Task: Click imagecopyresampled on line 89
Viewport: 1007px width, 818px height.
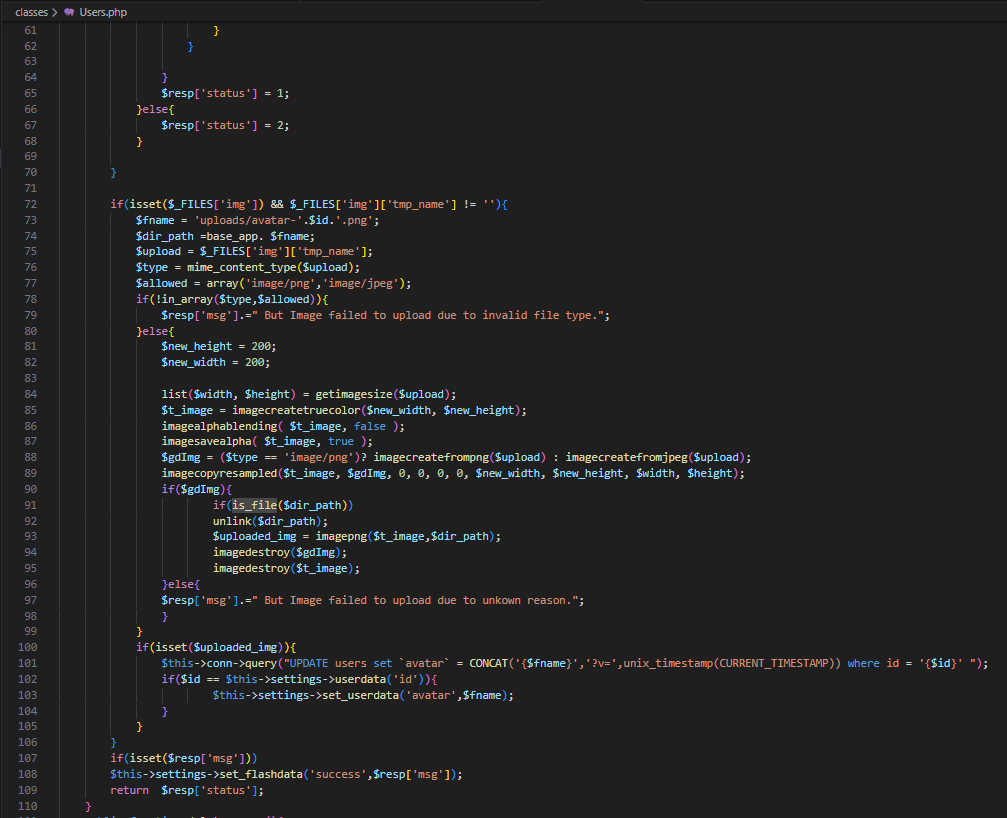Action: pos(219,473)
